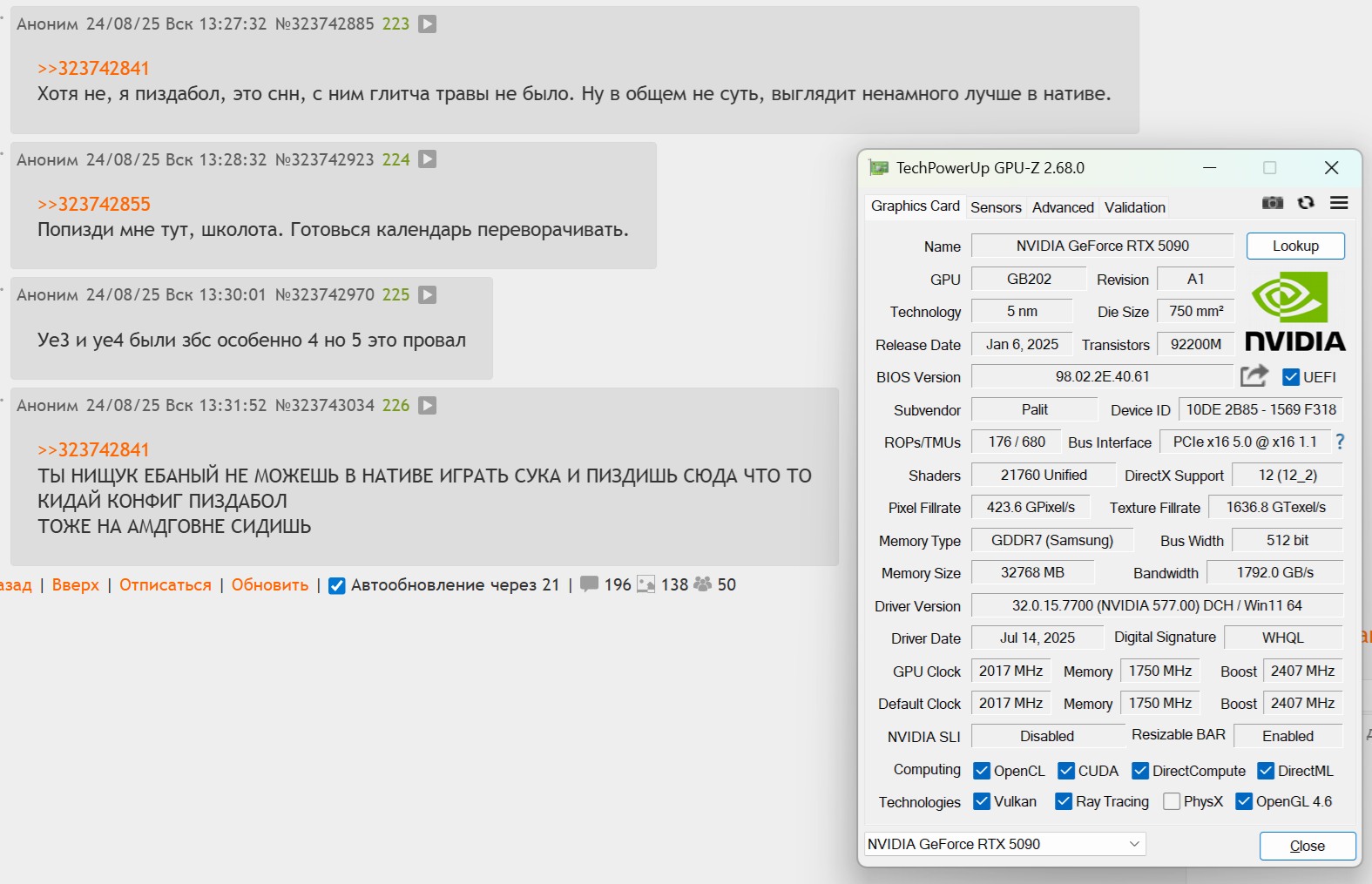Switch to the Sensors tab
Viewport: 1372px width, 884px height.
(x=996, y=207)
